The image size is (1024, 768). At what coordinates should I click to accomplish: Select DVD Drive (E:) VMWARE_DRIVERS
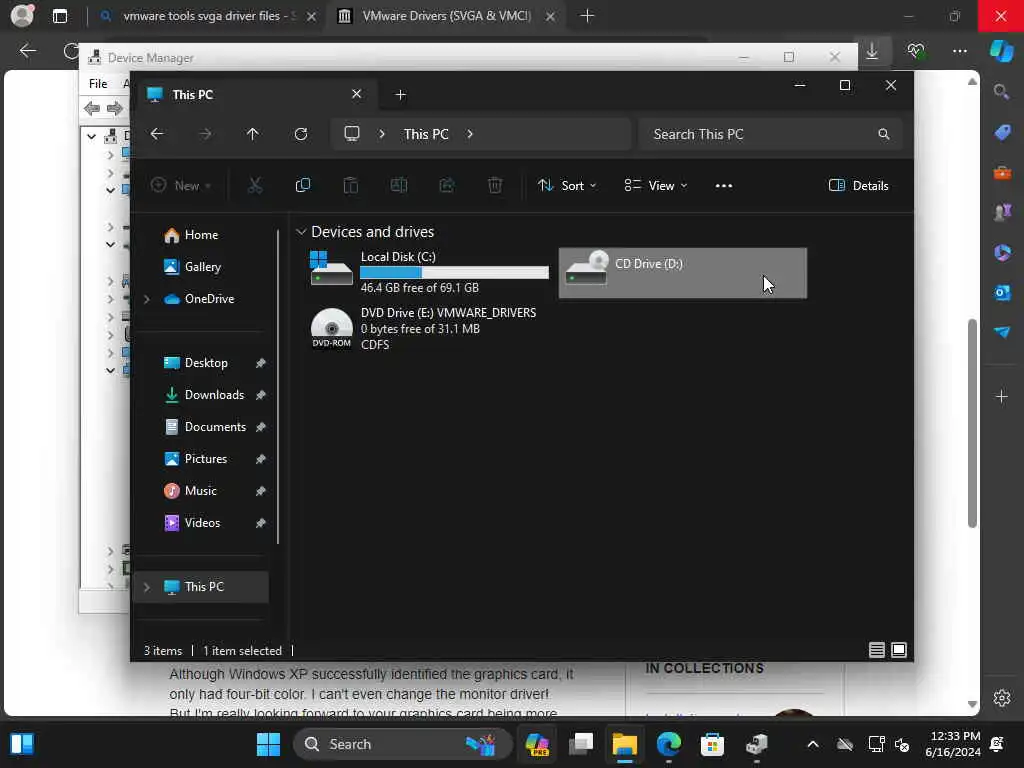coord(429,328)
